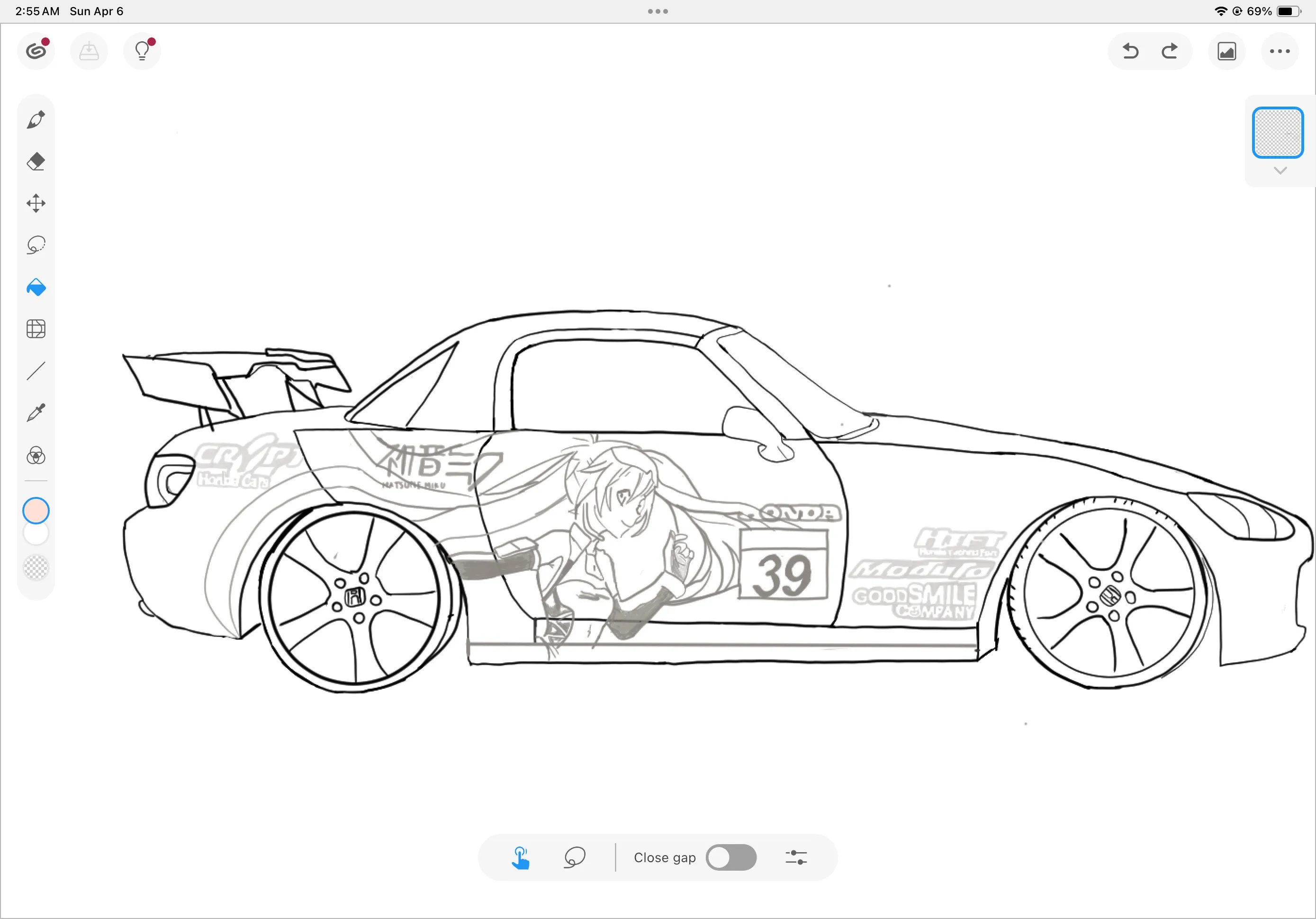Viewport: 1316px width, 919px height.
Task: Select the brush tool in left toolbar
Action: (x=36, y=120)
